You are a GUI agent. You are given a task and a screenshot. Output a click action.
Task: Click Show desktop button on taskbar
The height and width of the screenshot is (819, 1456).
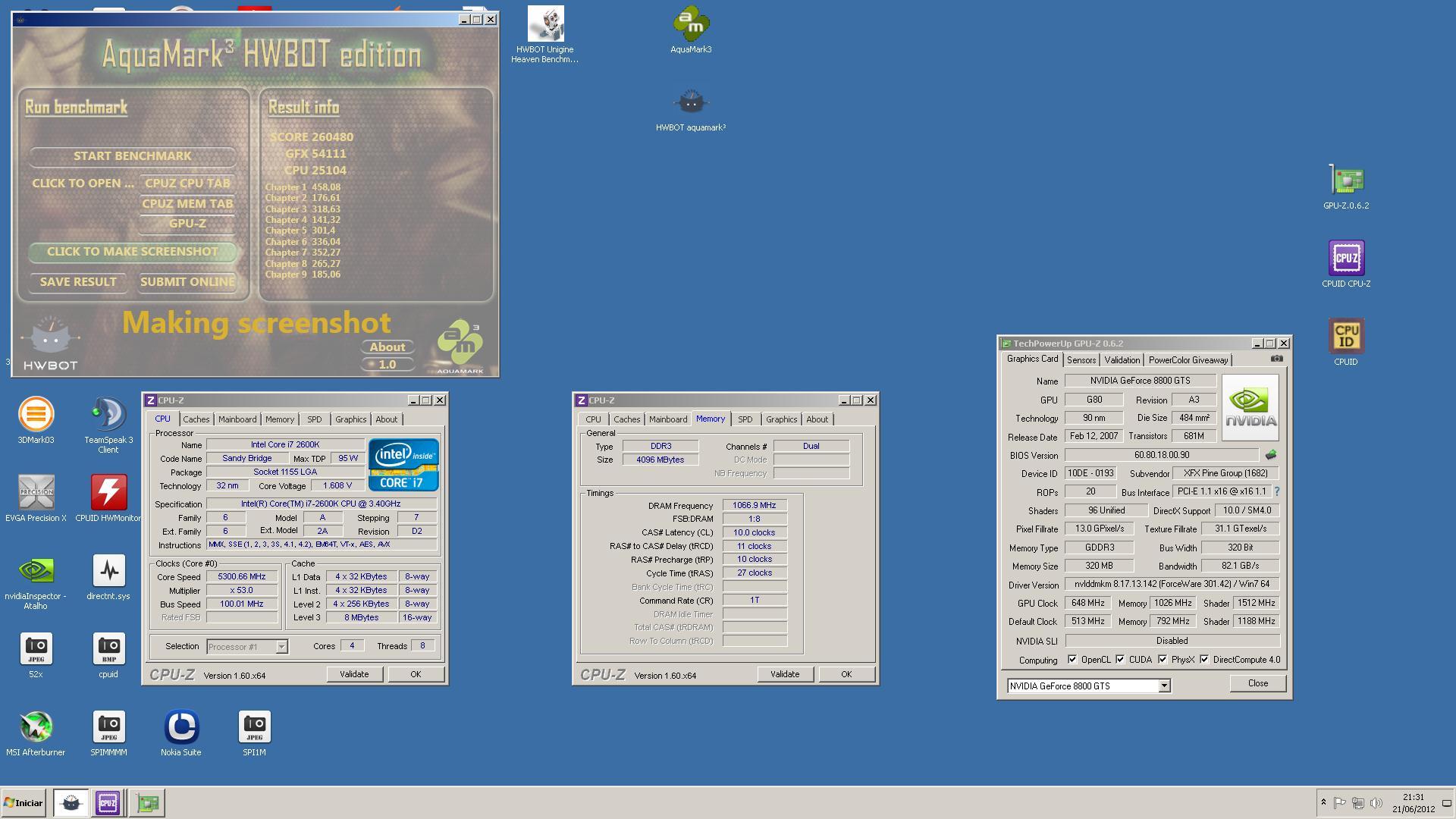tap(1447, 803)
